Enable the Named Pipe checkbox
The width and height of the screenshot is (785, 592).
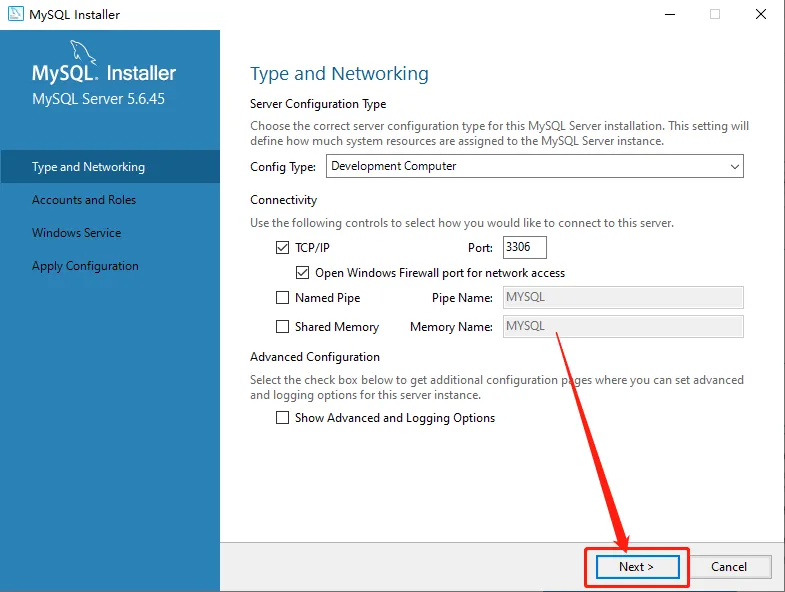[x=282, y=298]
